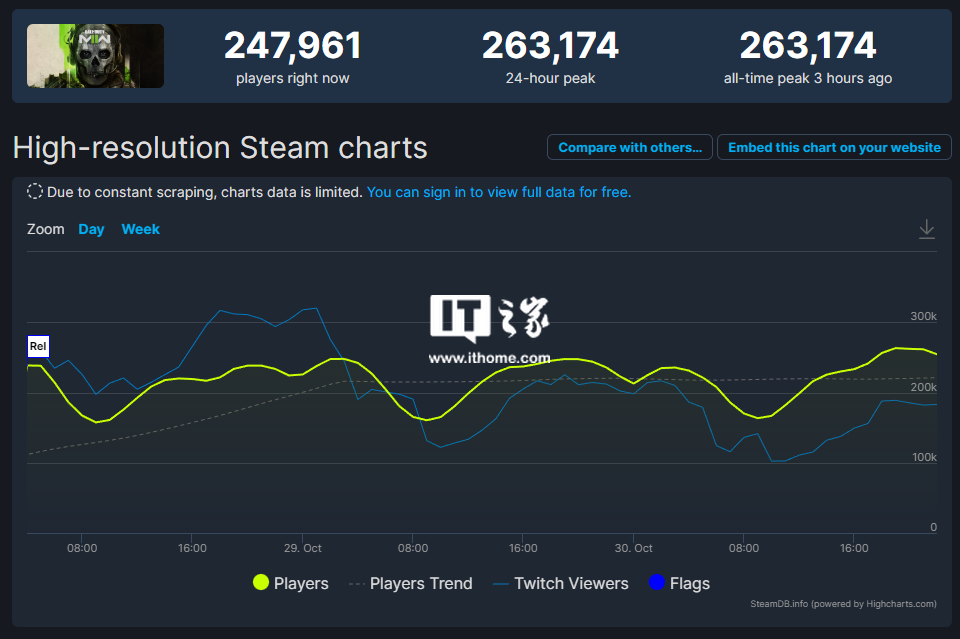Click the Twitch Viewers legend line marker

click(501, 584)
